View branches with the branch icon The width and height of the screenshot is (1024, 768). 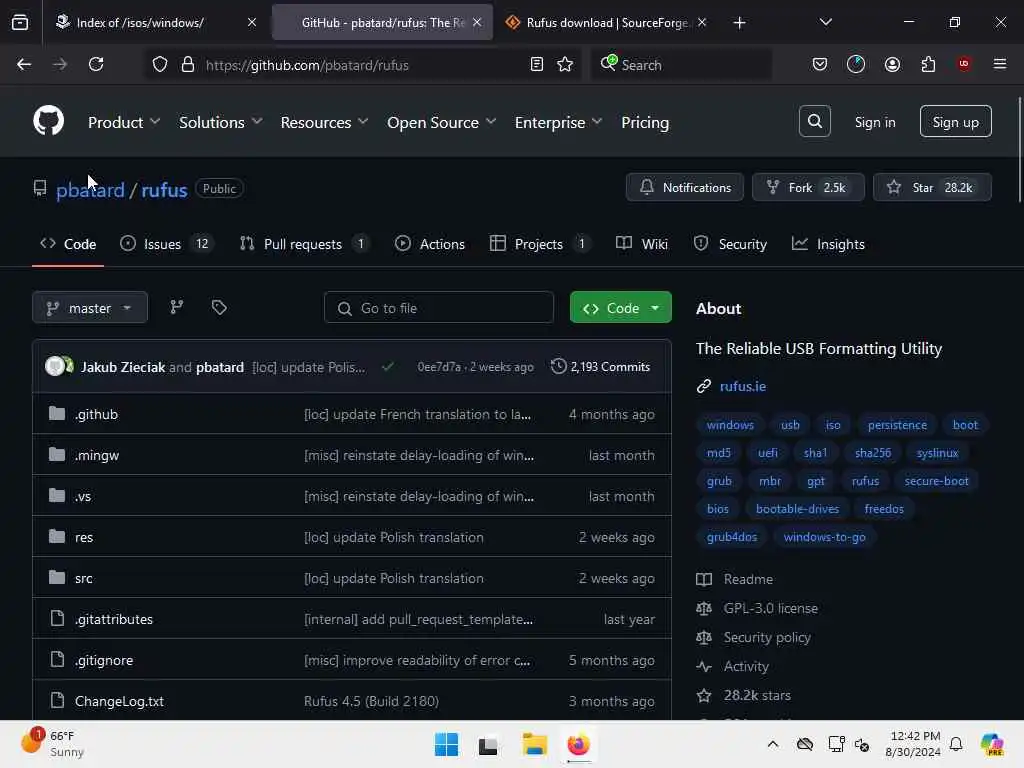[x=176, y=308]
